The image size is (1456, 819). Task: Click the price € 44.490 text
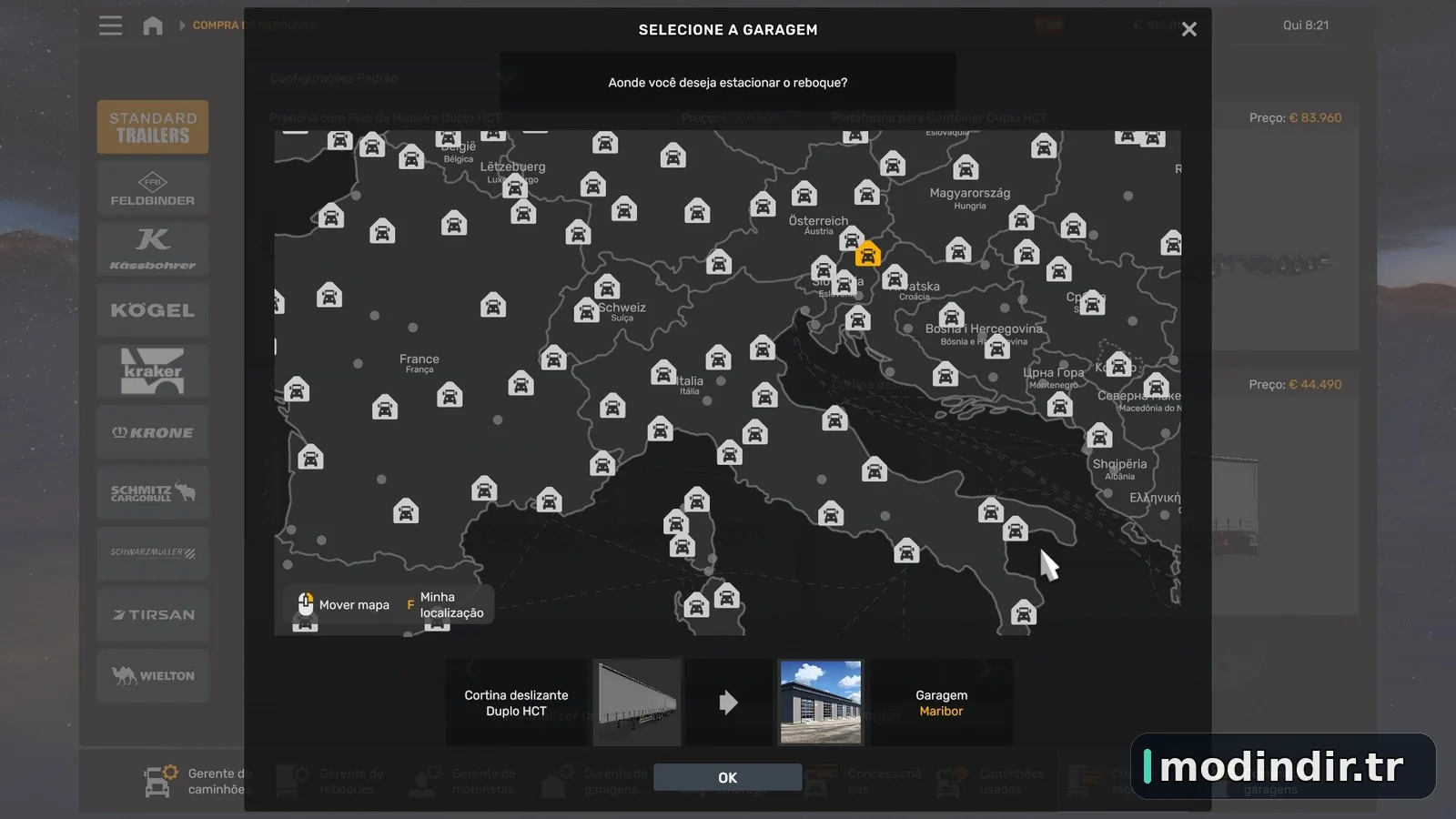pyautogui.click(x=1315, y=384)
